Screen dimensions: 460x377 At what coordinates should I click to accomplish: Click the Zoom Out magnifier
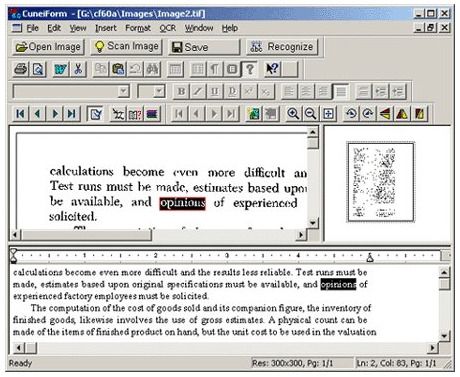click(310, 114)
